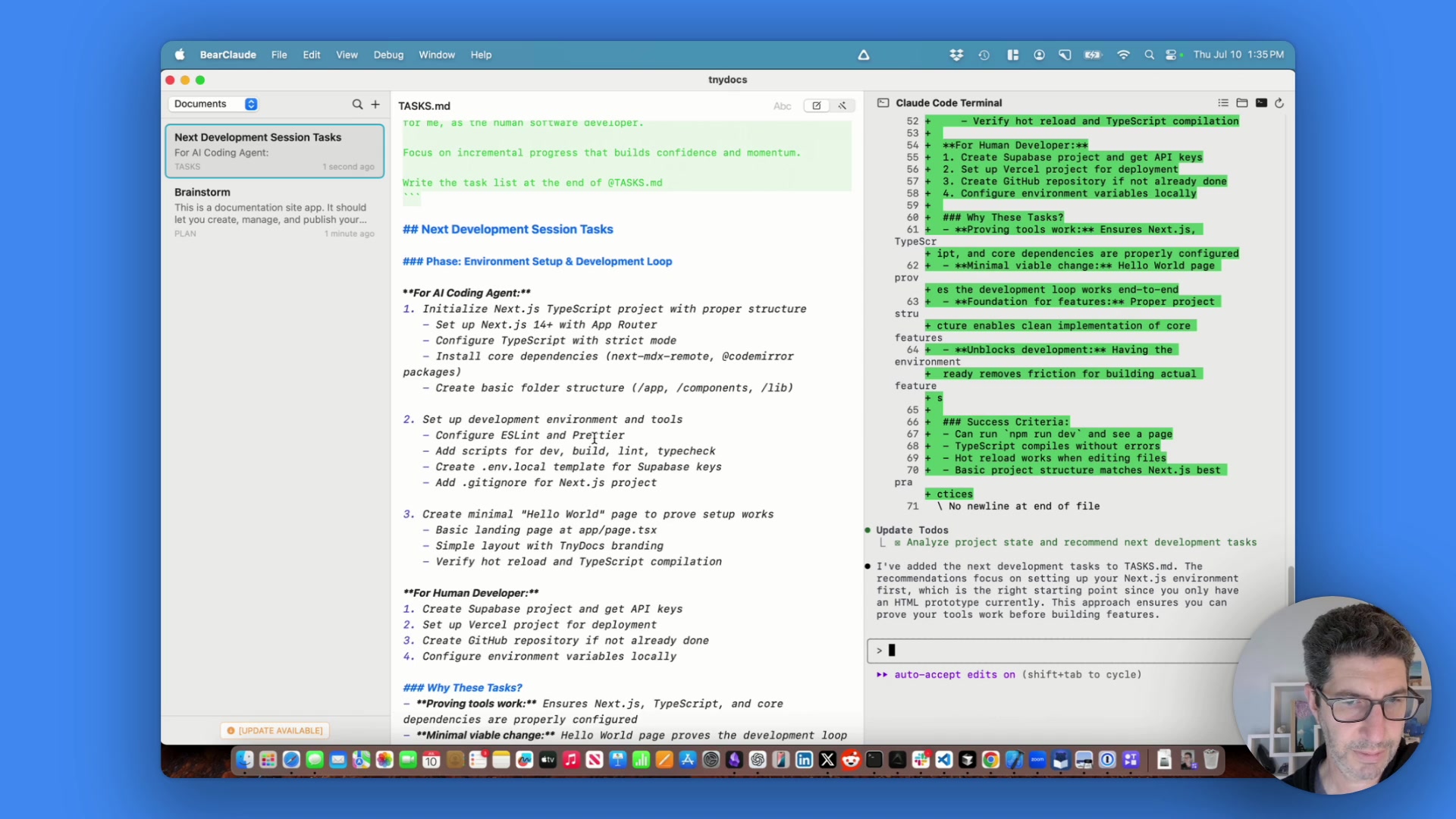Screen dimensions: 1456x819
Task: Open the Documents dropdown selector
Action: coord(215,104)
